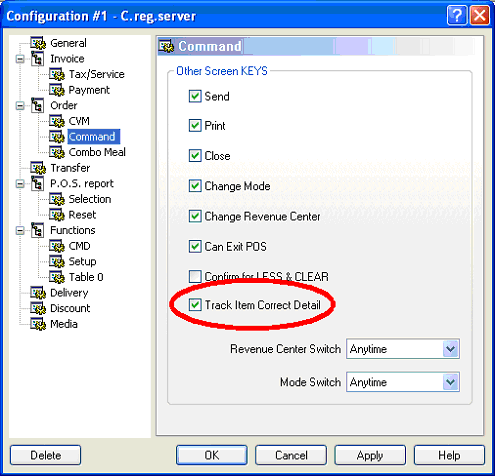Toggle Track Item Correct Detail checkbox
This screenshot has height=476, width=495.
tap(195, 305)
